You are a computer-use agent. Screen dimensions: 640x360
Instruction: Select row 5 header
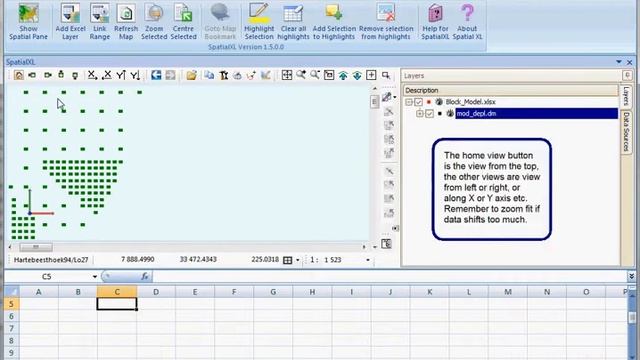point(11,304)
